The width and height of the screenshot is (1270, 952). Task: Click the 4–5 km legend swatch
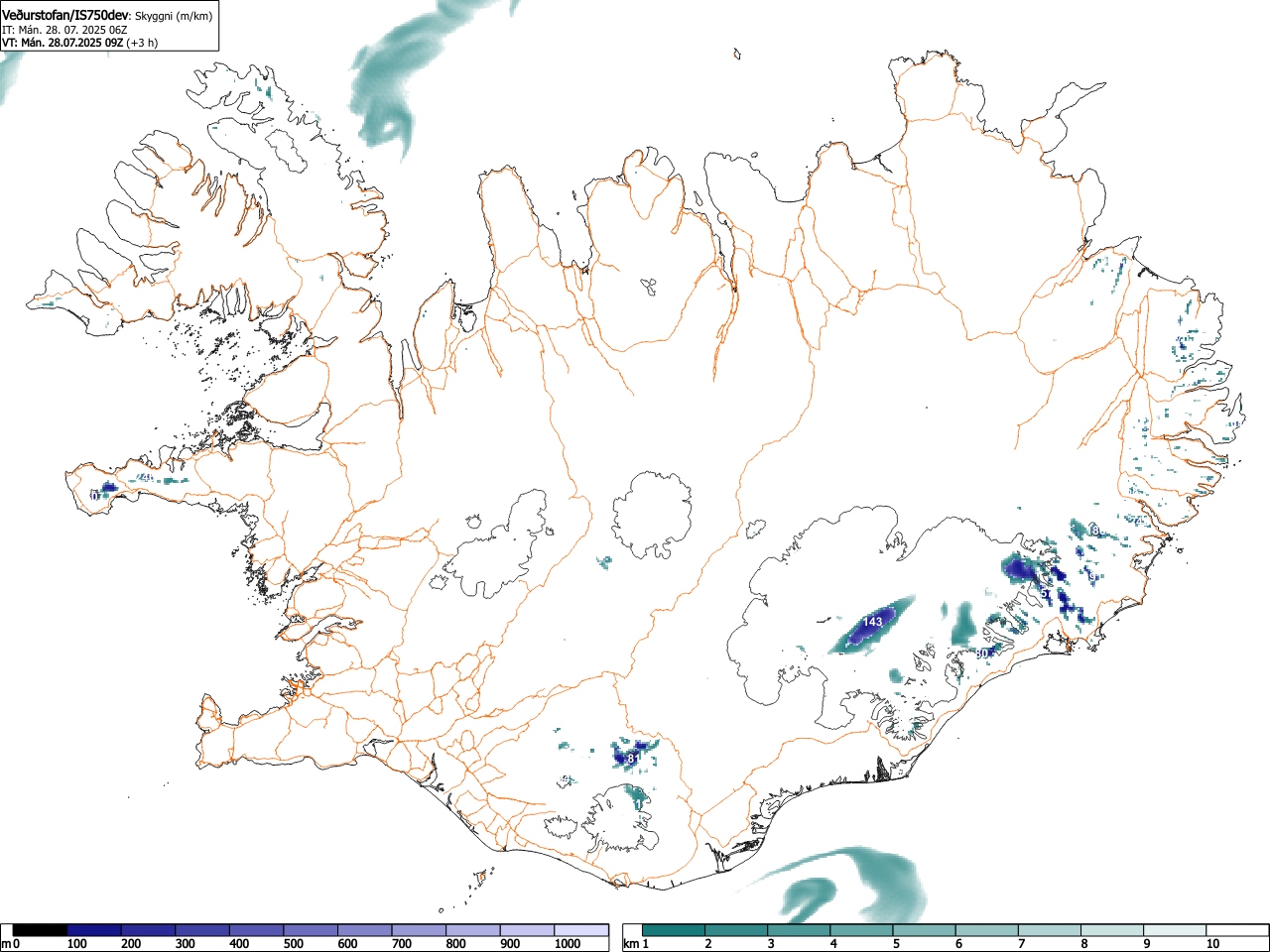point(861,930)
